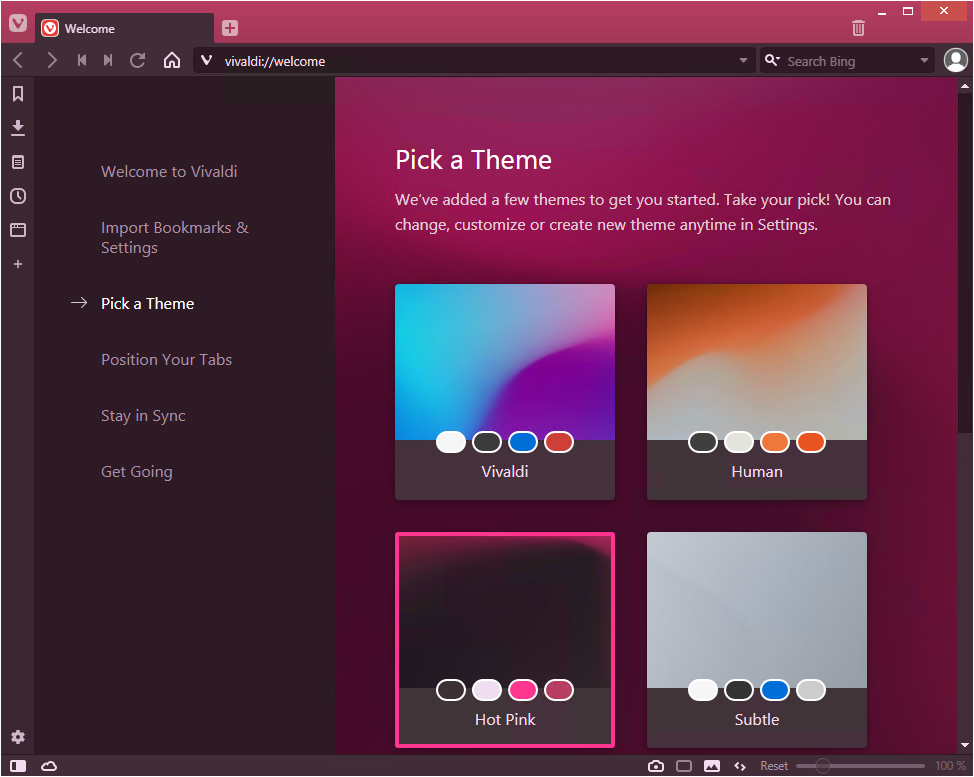Image resolution: width=974 pixels, height=777 pixels.
Task: Click the site info Vivaldi badge
Action: tap(207, 60)
